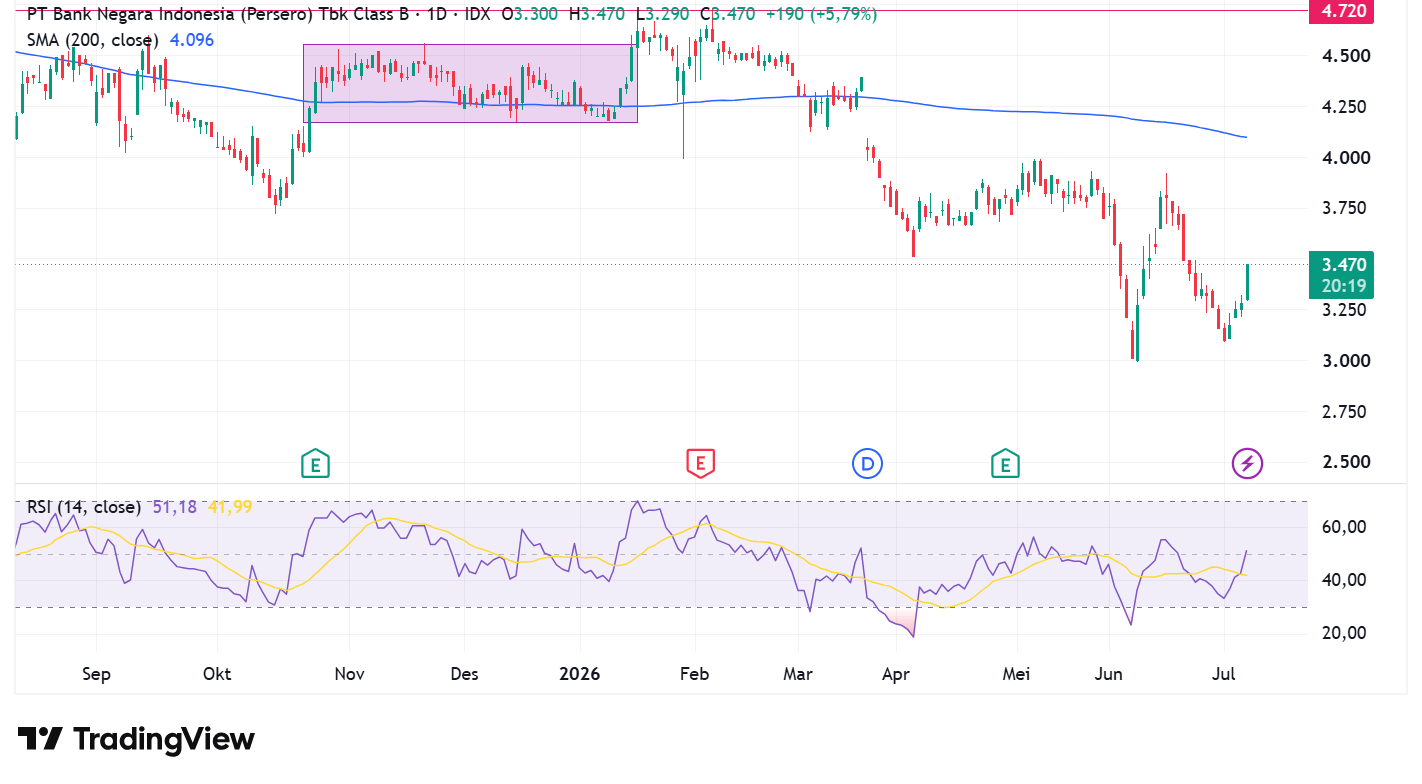
Task: Select the RSI (14, close) indicator label
Action: click(84, 507)
